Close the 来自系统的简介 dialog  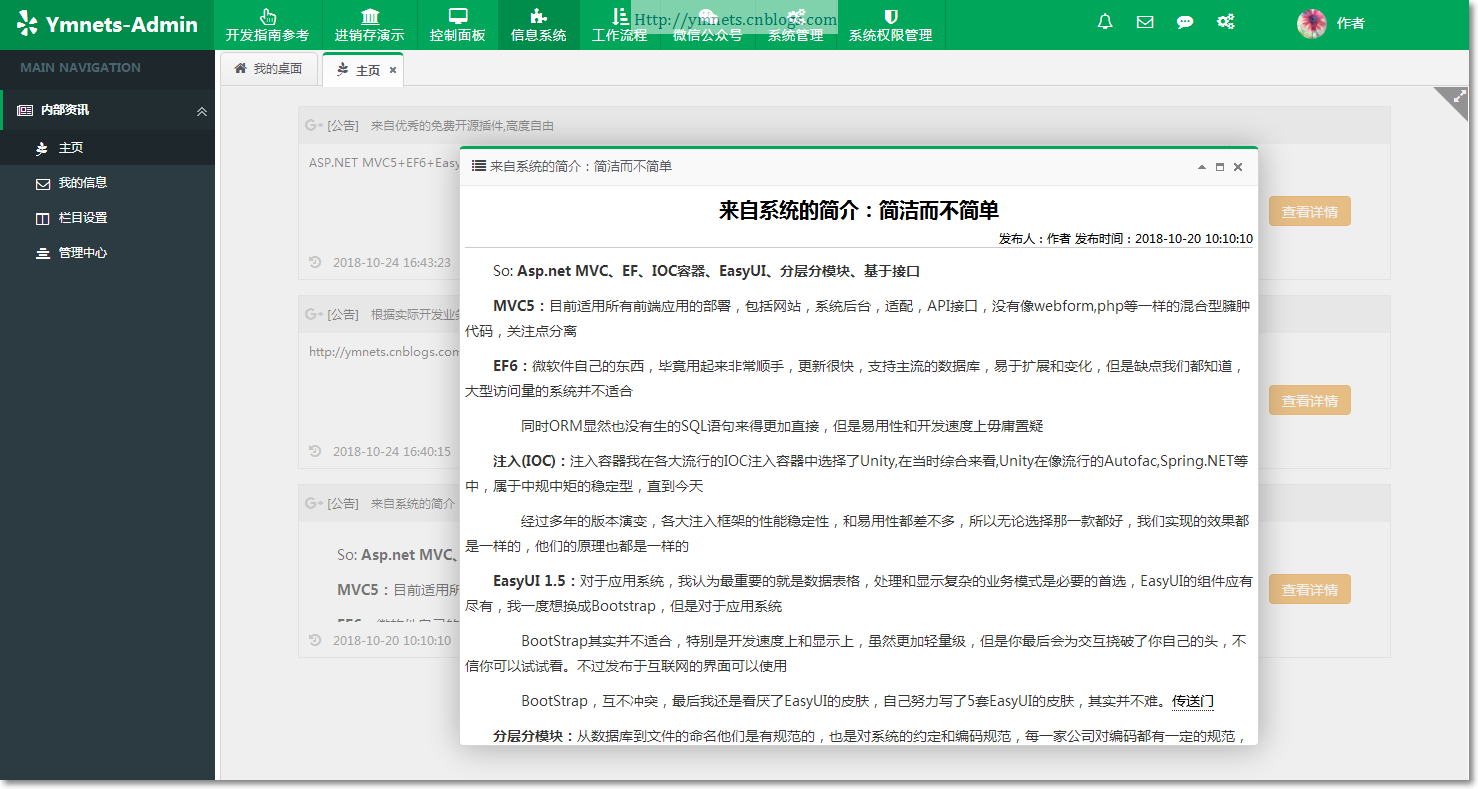pyautogui.click(x=1238, y=167)
